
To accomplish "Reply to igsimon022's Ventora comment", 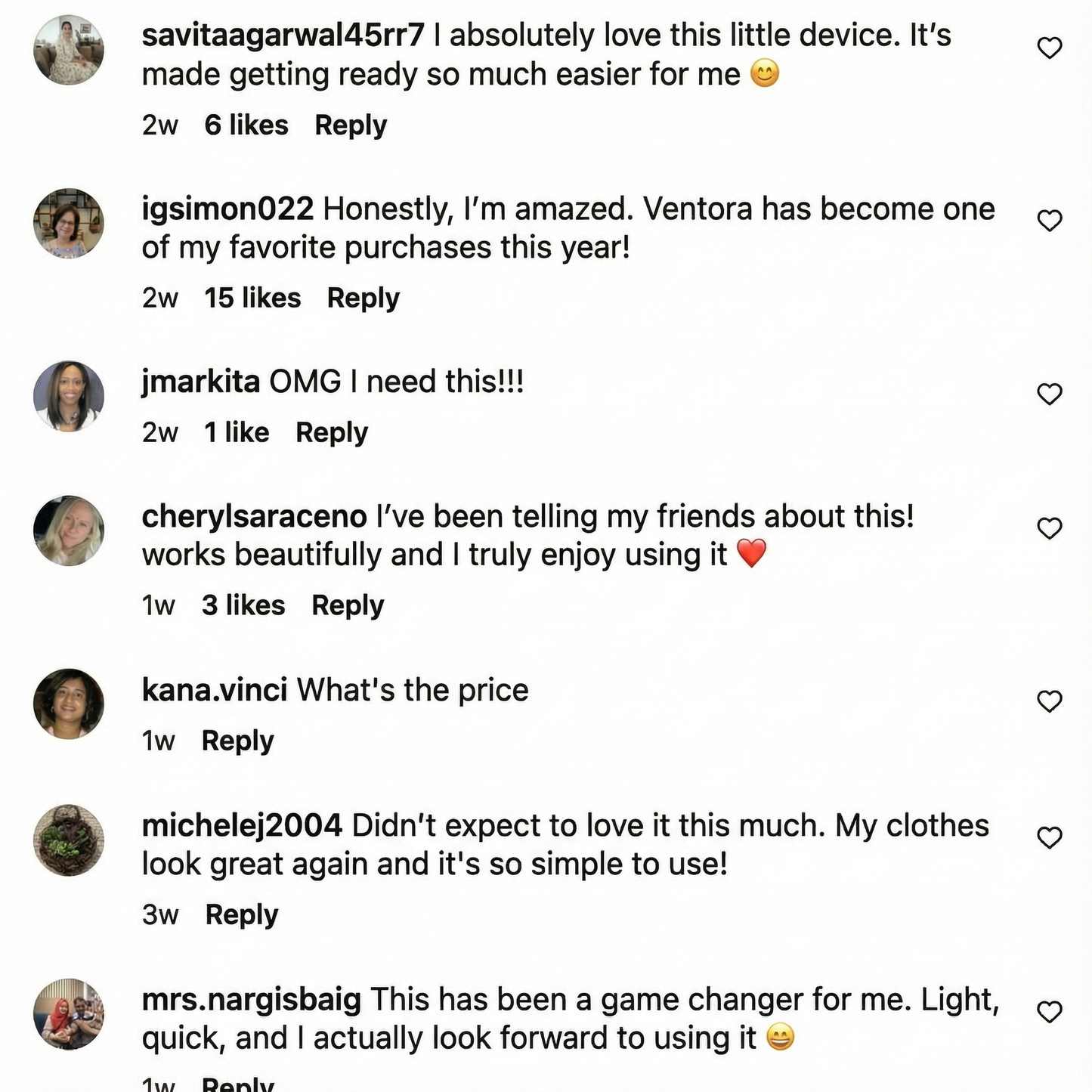I will (x=363, y=299).
